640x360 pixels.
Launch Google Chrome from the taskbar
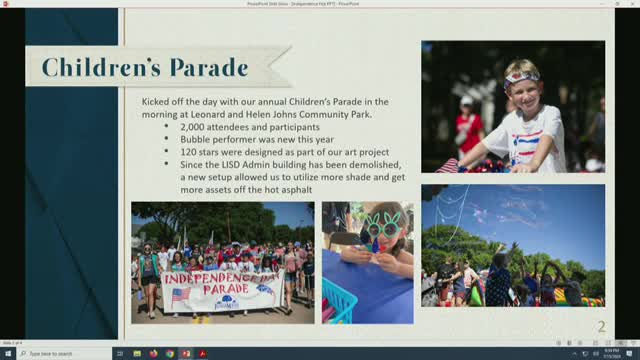click(x=170, y=353)
